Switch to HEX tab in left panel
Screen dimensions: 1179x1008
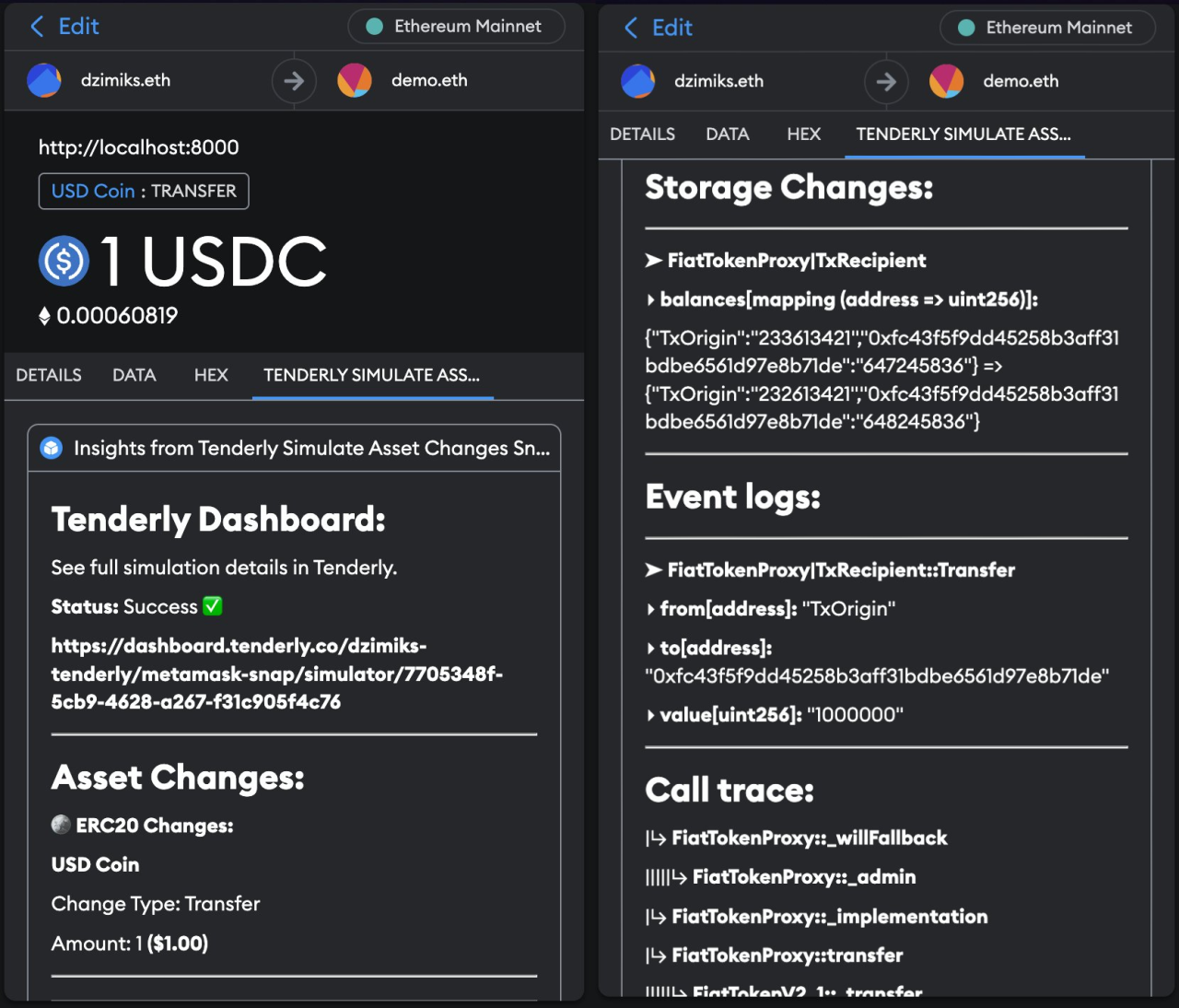click(211, 375)
